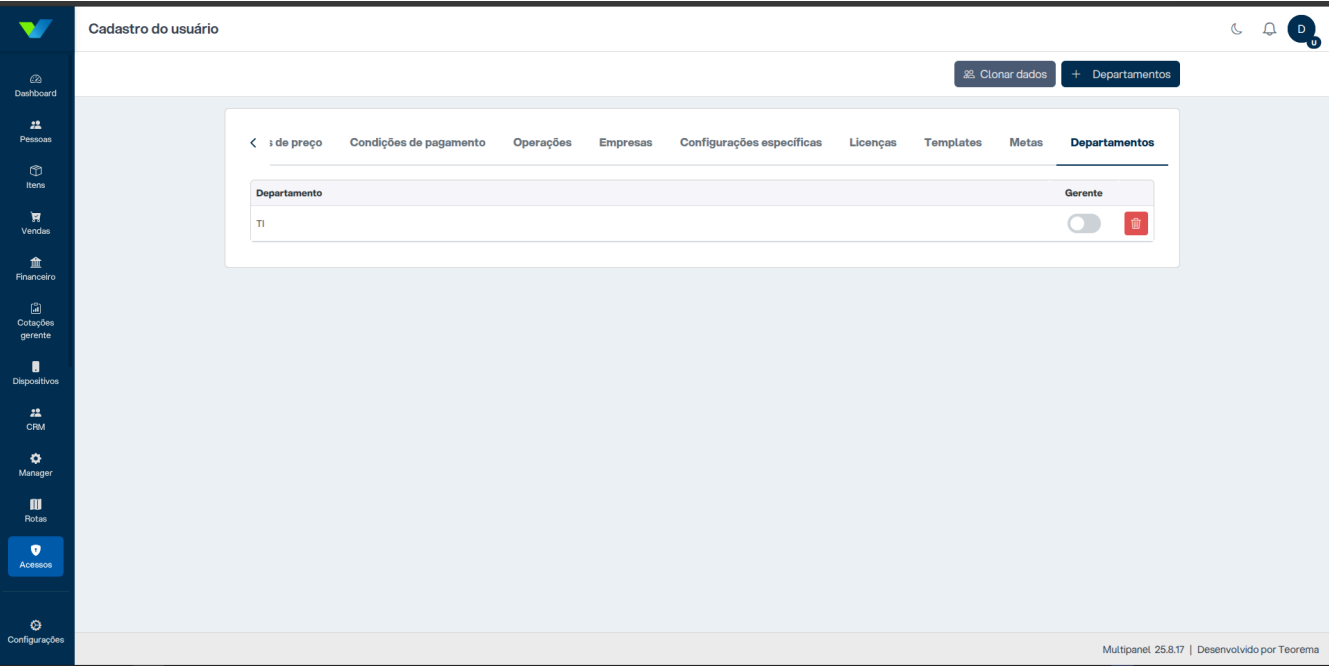This screenshot has height=666, width=1329.
Task: Open Configurações específicas tab
Action: click(751, 143)
